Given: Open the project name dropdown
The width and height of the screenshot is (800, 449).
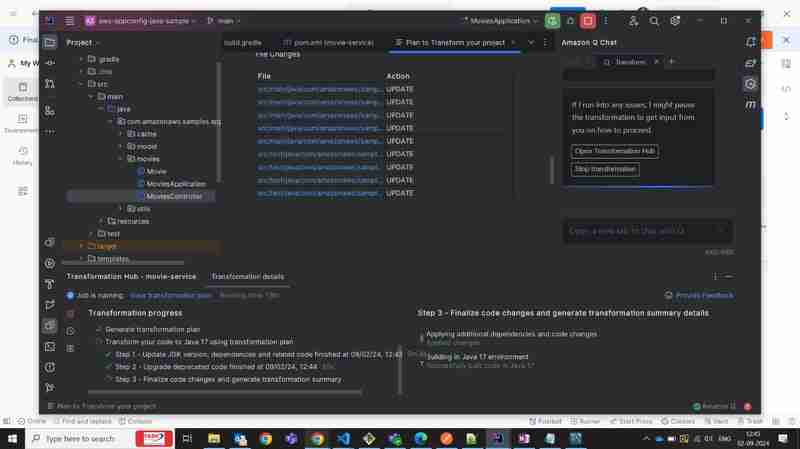Looking at the screenshot, I should click(141, 21).
